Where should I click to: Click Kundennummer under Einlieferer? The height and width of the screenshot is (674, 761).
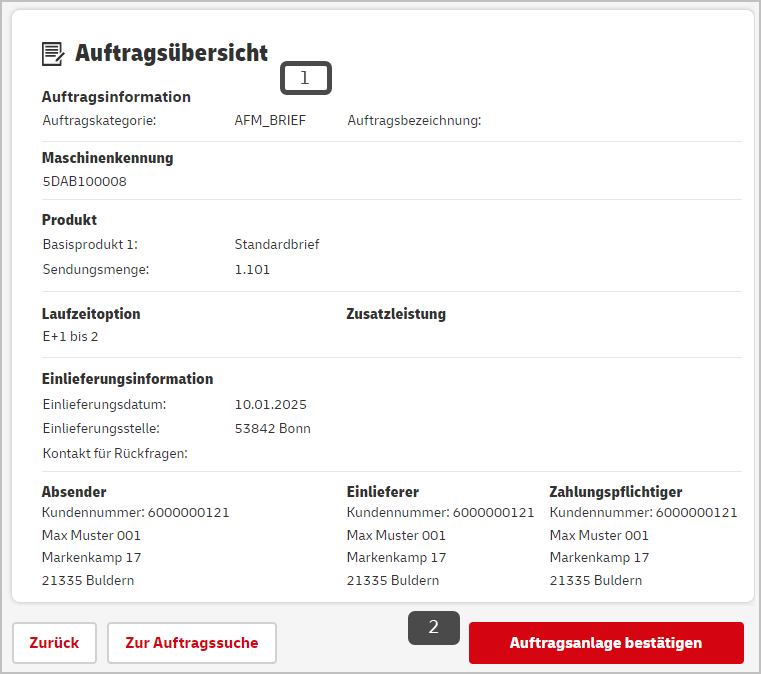pyautogui.click(x=440, y=512)
